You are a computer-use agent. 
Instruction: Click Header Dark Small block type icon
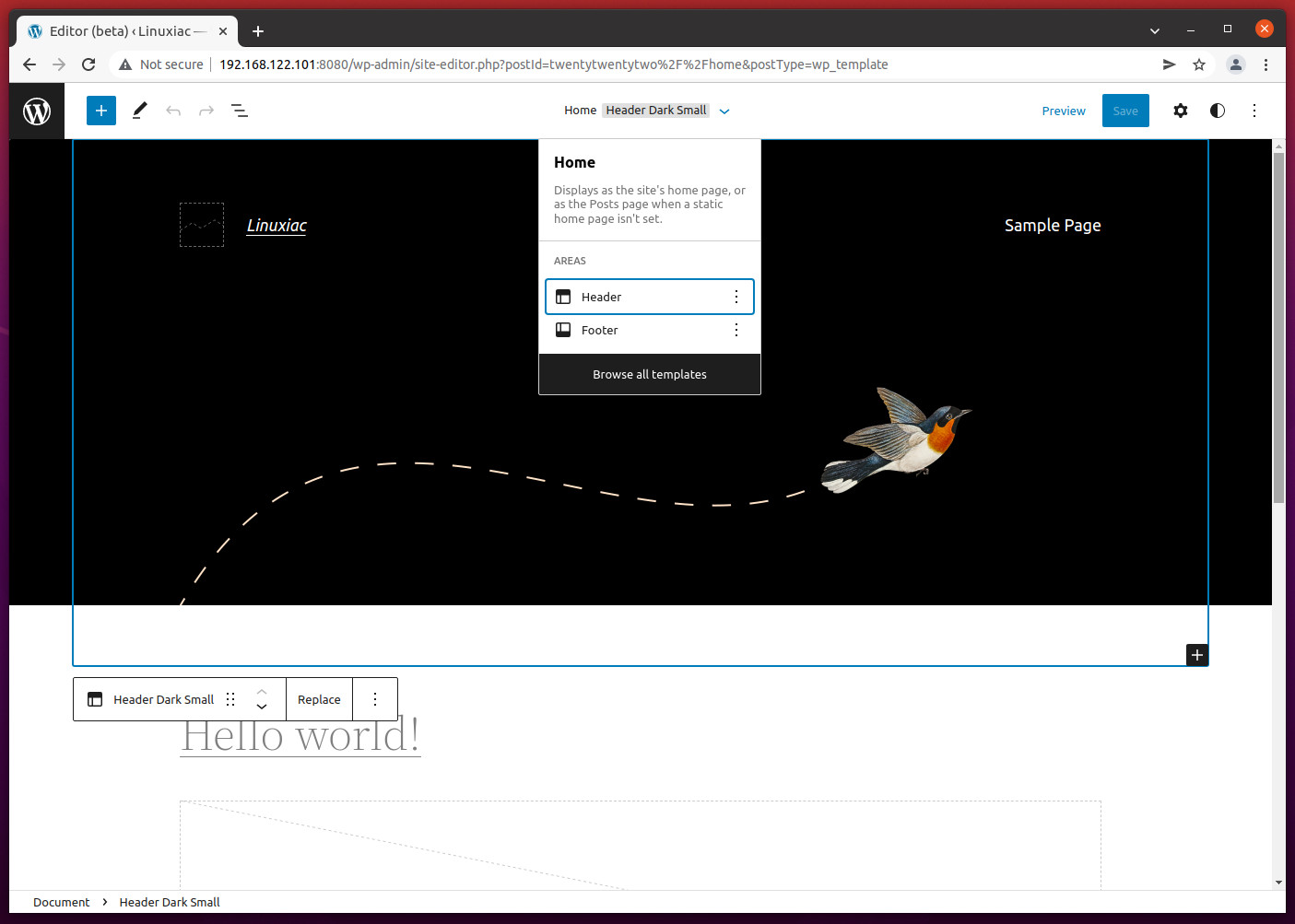click(x=95, y=699)
